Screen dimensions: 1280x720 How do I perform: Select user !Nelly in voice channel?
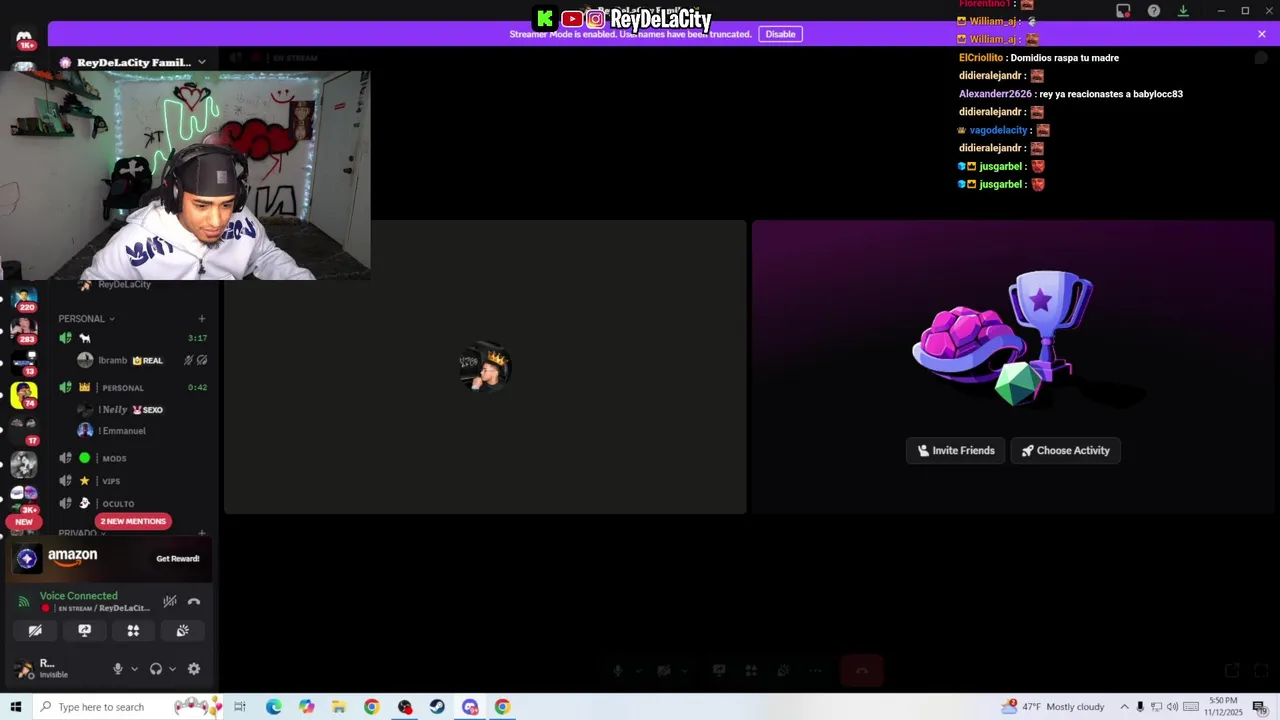click(140, 409)
